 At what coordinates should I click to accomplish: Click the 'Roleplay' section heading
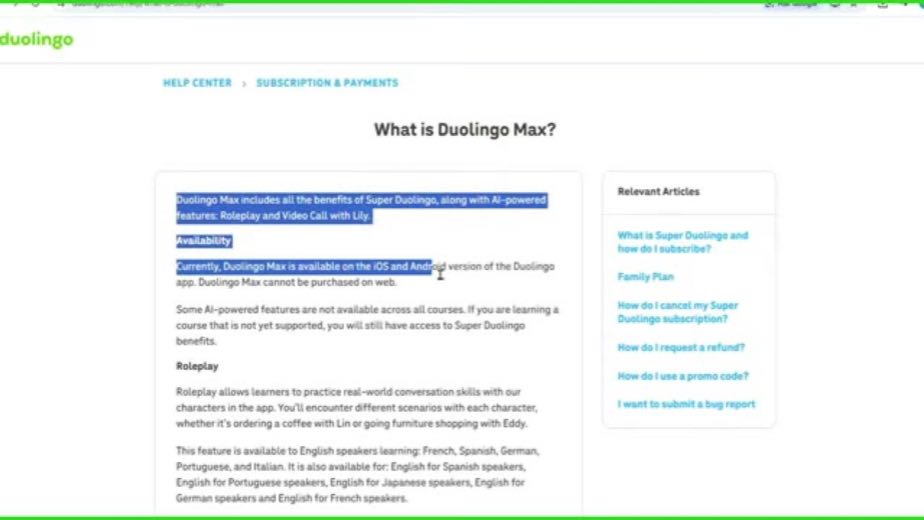[197, 366]
